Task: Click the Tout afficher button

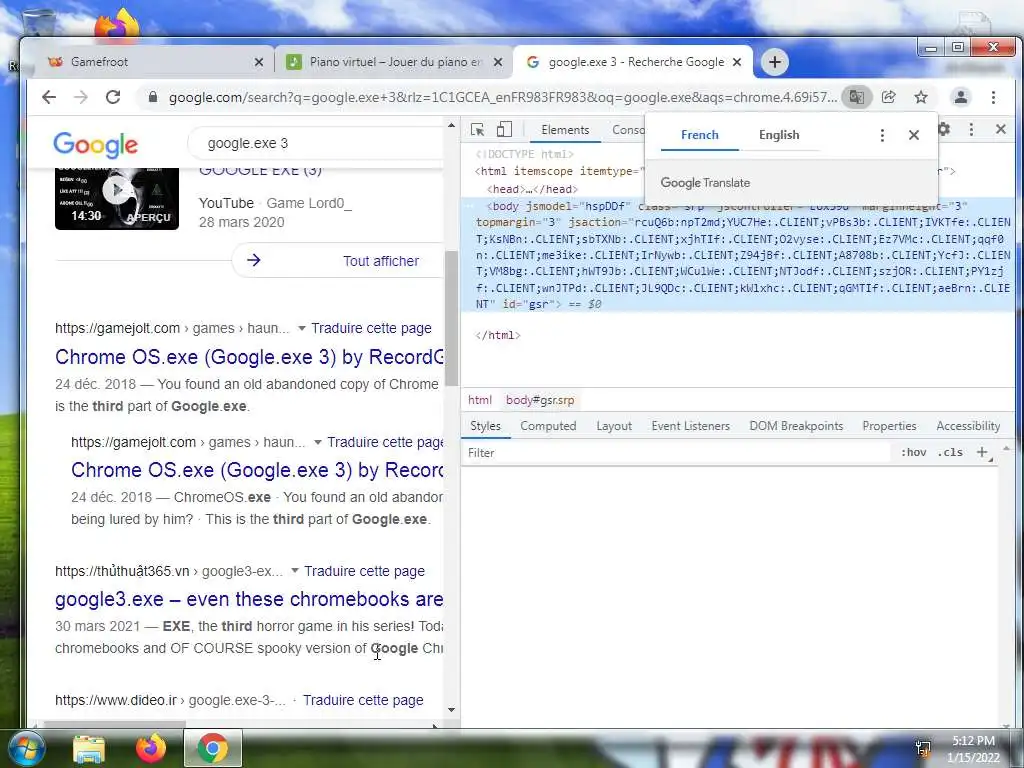Action: pos(338,261)
